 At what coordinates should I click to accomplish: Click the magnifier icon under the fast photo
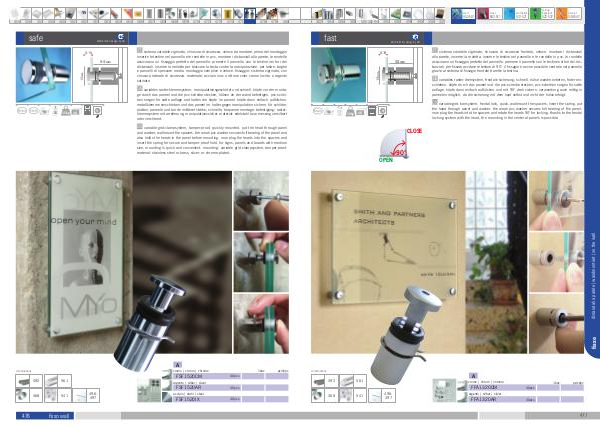tap(382, 111)
